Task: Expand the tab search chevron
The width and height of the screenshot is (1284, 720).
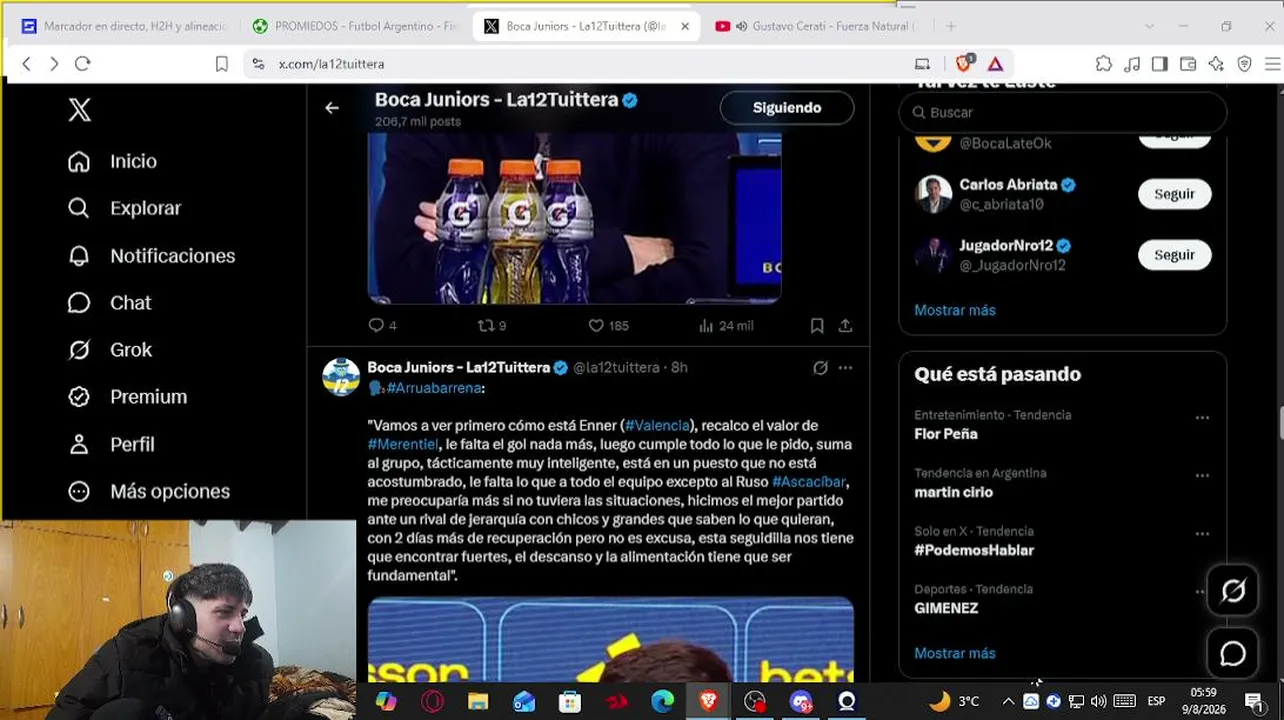Action: coord(1150,26)
